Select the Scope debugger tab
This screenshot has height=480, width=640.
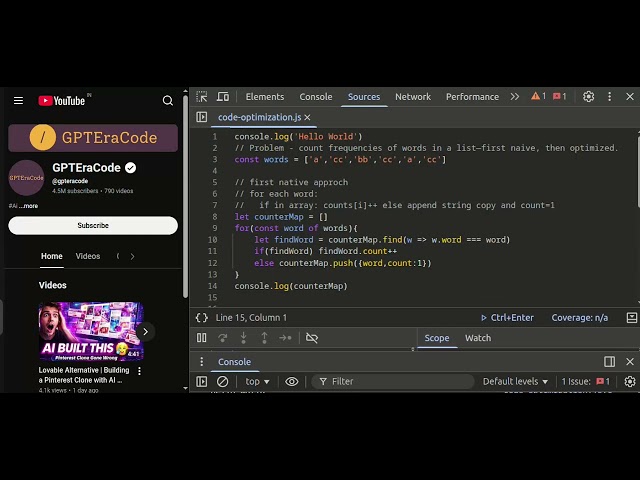coord(437,338)
